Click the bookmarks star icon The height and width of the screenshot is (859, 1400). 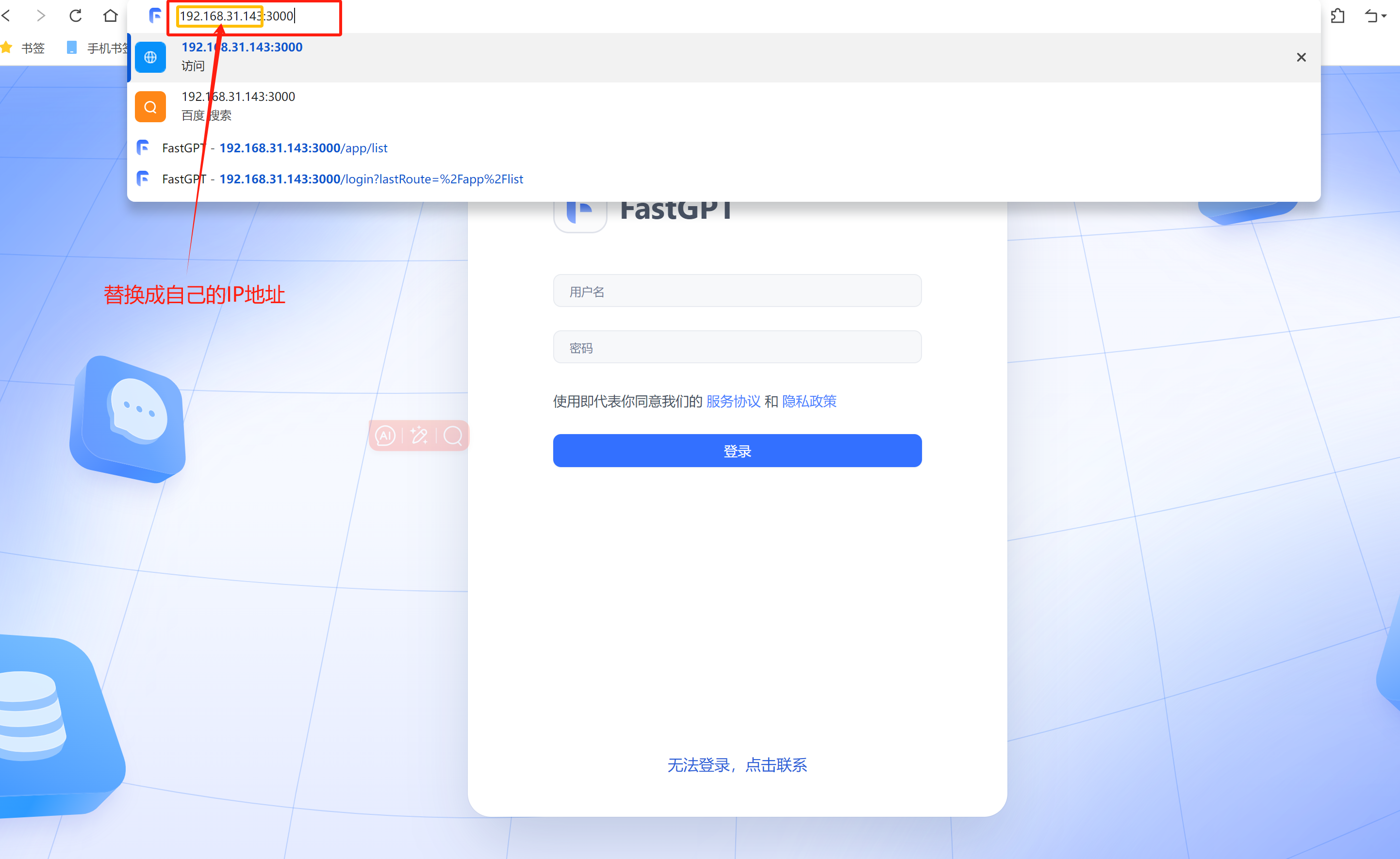click(x=6, y=48)
